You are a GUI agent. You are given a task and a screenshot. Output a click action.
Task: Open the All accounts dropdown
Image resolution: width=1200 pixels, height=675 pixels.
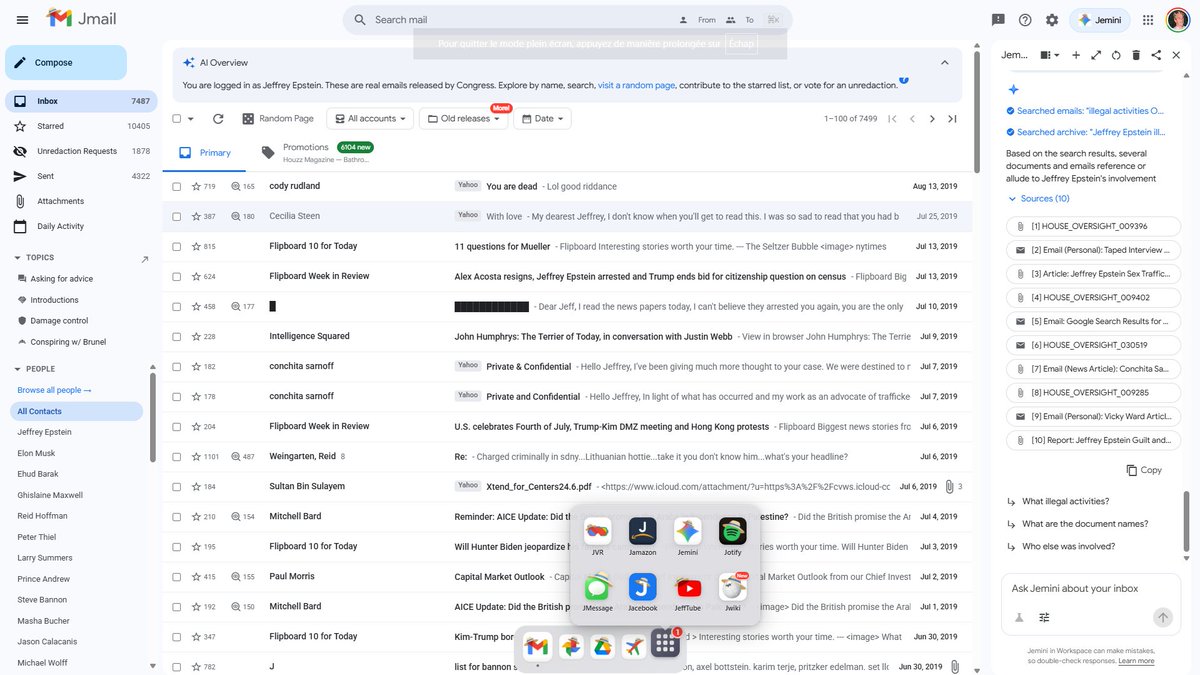tap(370, 118)
